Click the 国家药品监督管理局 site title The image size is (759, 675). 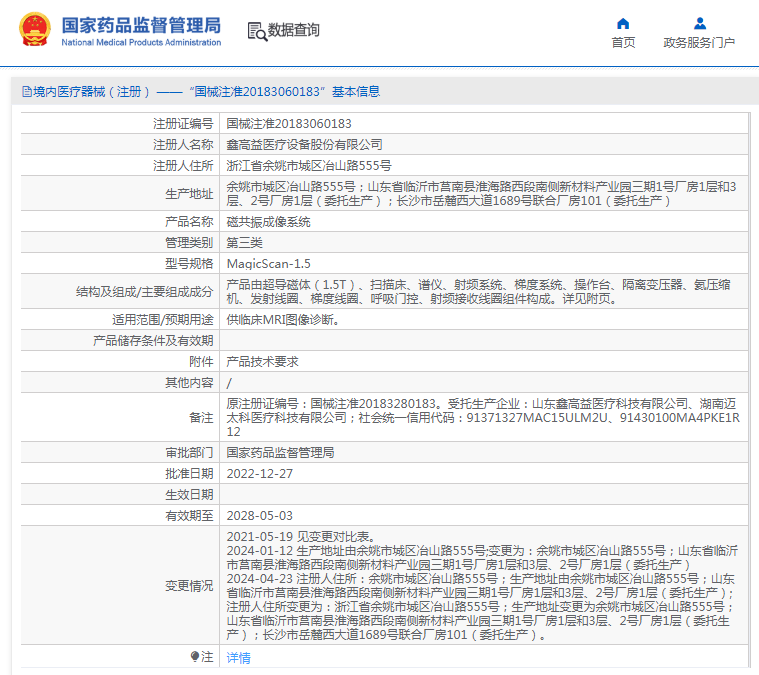pos(141,25)
